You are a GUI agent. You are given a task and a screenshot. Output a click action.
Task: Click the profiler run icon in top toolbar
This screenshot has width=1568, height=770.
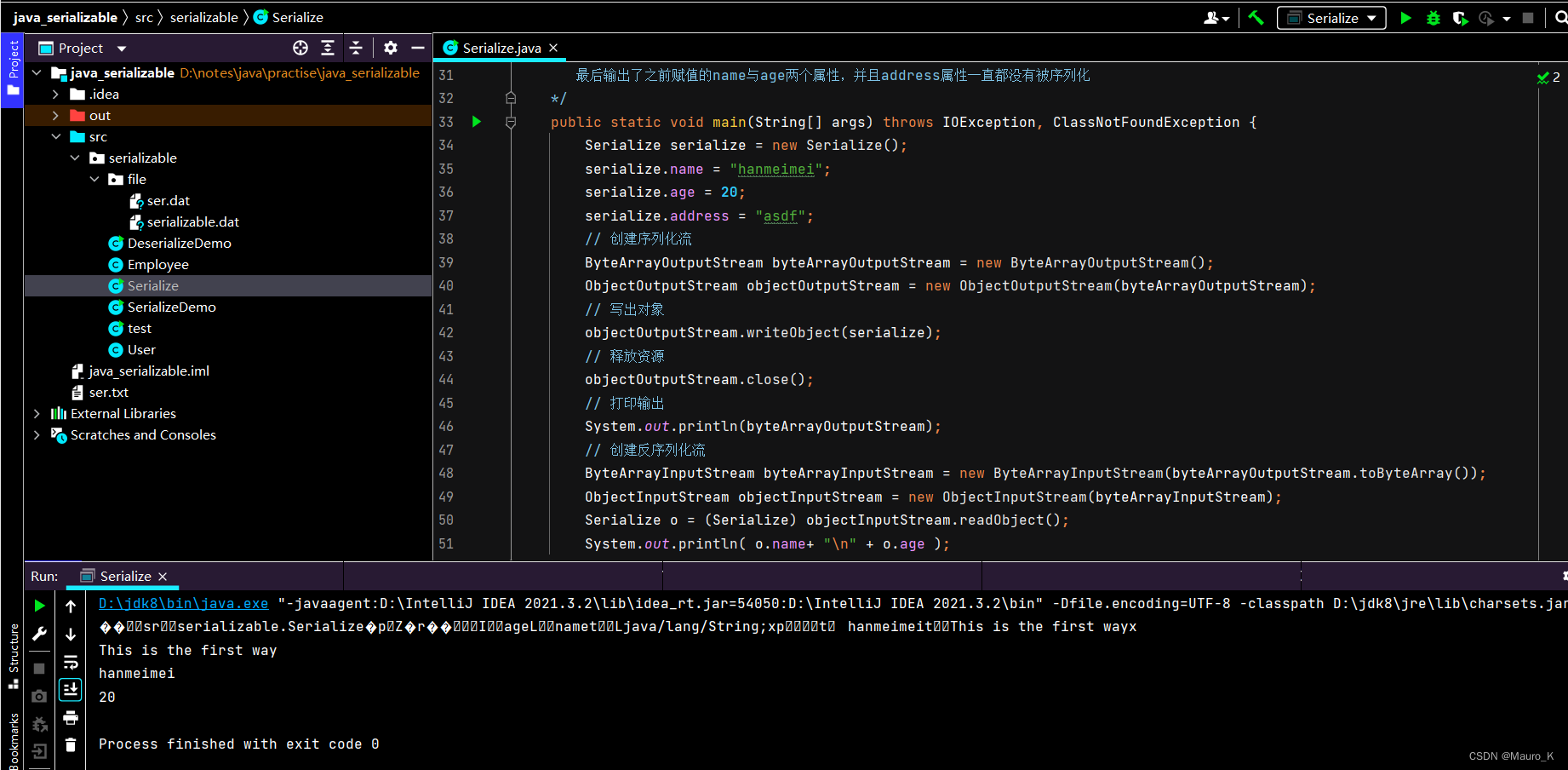click(x=1486, y=17)
